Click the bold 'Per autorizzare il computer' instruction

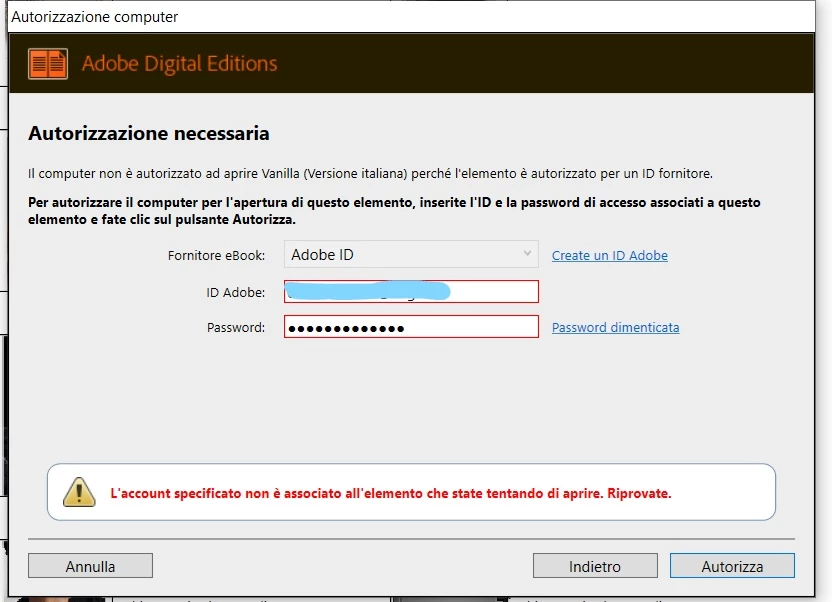click(394, 211)
